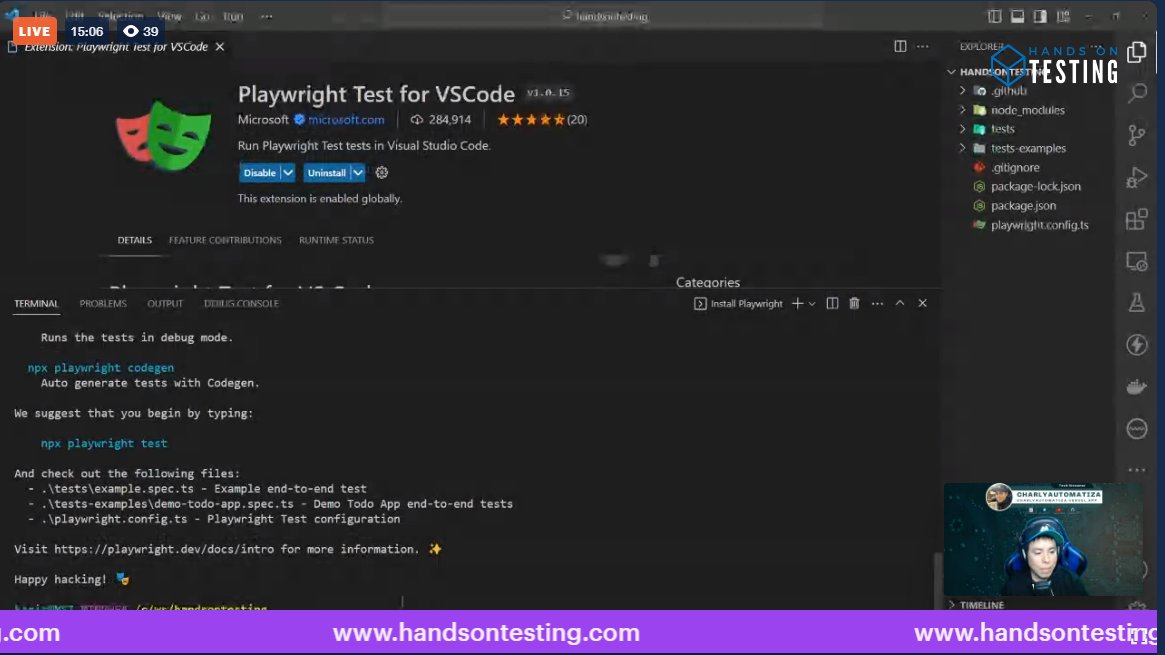Toggle secondary side bar layout icon
Screen dimensions: 1165x655
(x=1040, y=16)
